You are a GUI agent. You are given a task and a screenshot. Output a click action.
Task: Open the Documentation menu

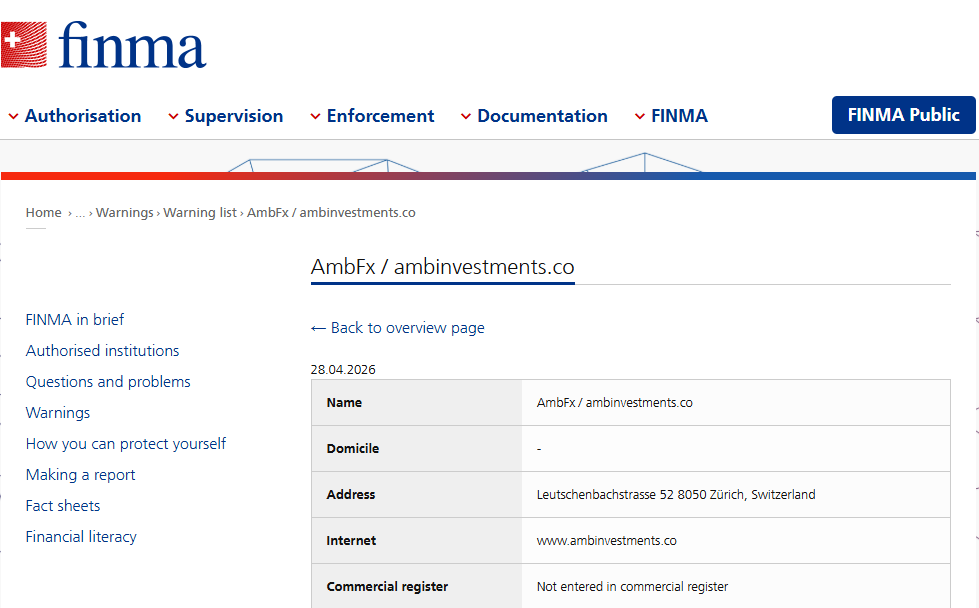pos(543,116)
